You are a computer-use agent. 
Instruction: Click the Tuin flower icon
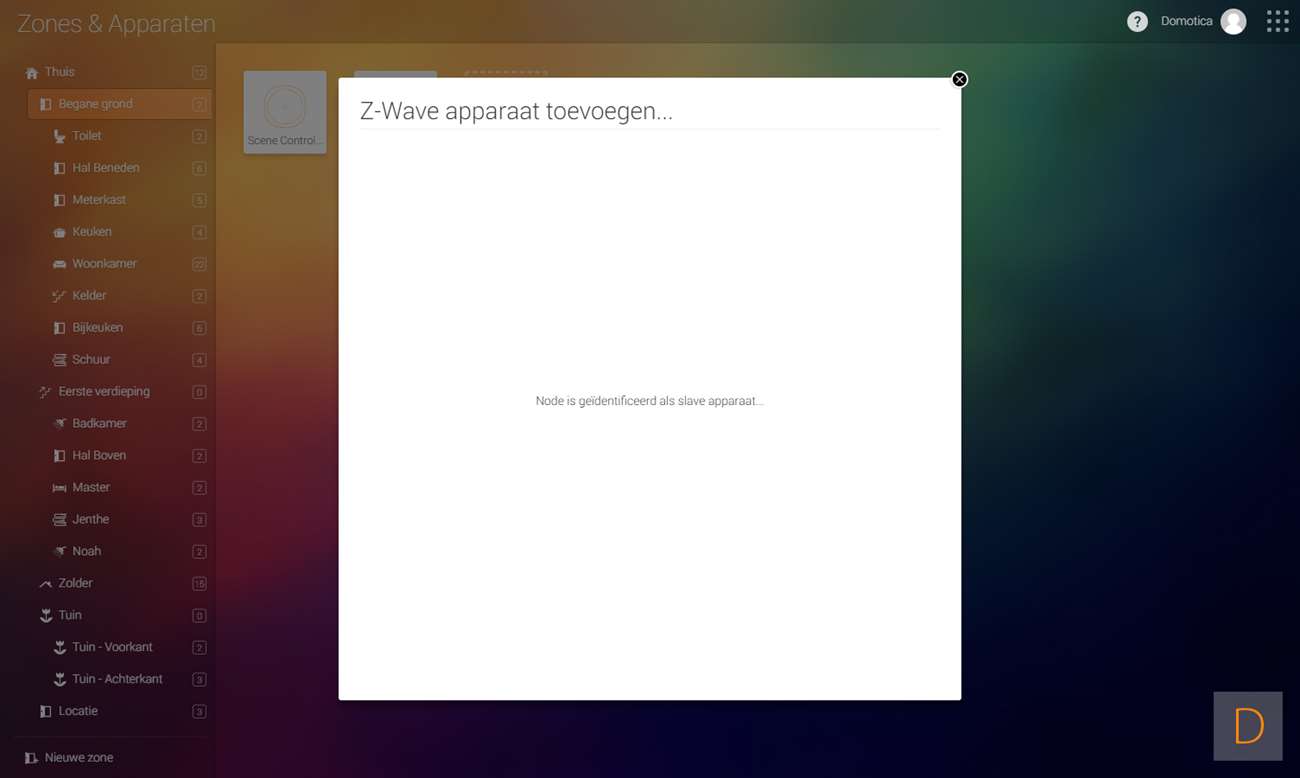pos(45,616)
